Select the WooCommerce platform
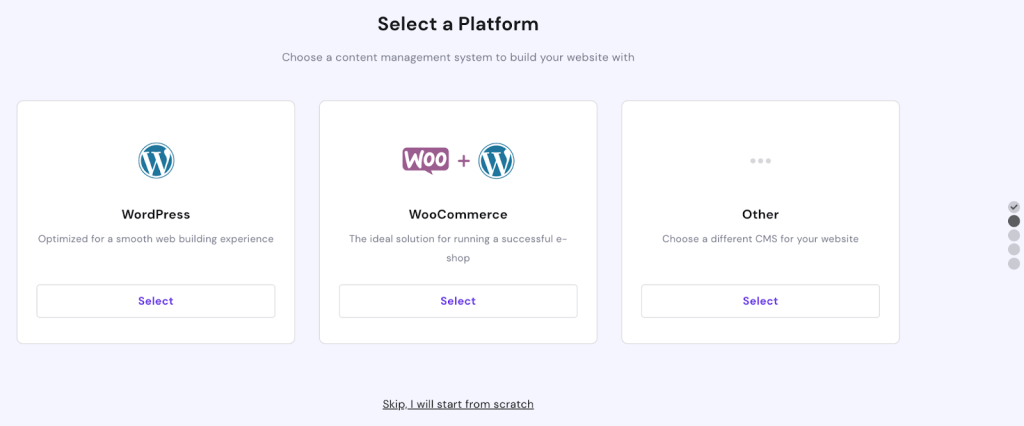 458,301
